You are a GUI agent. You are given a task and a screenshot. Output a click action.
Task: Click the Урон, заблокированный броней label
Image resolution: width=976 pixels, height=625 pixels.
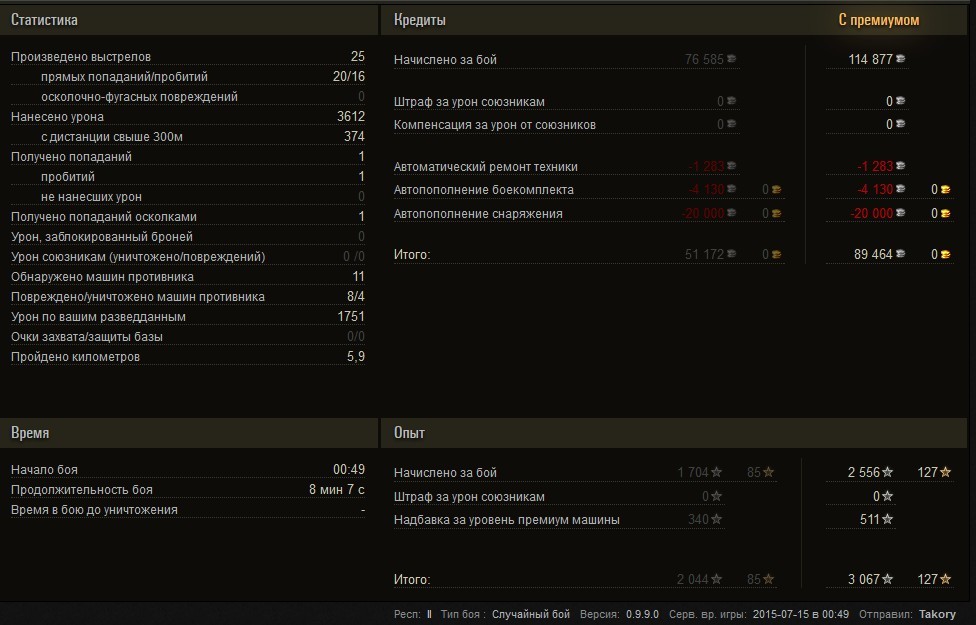click(x=102, y=237)
